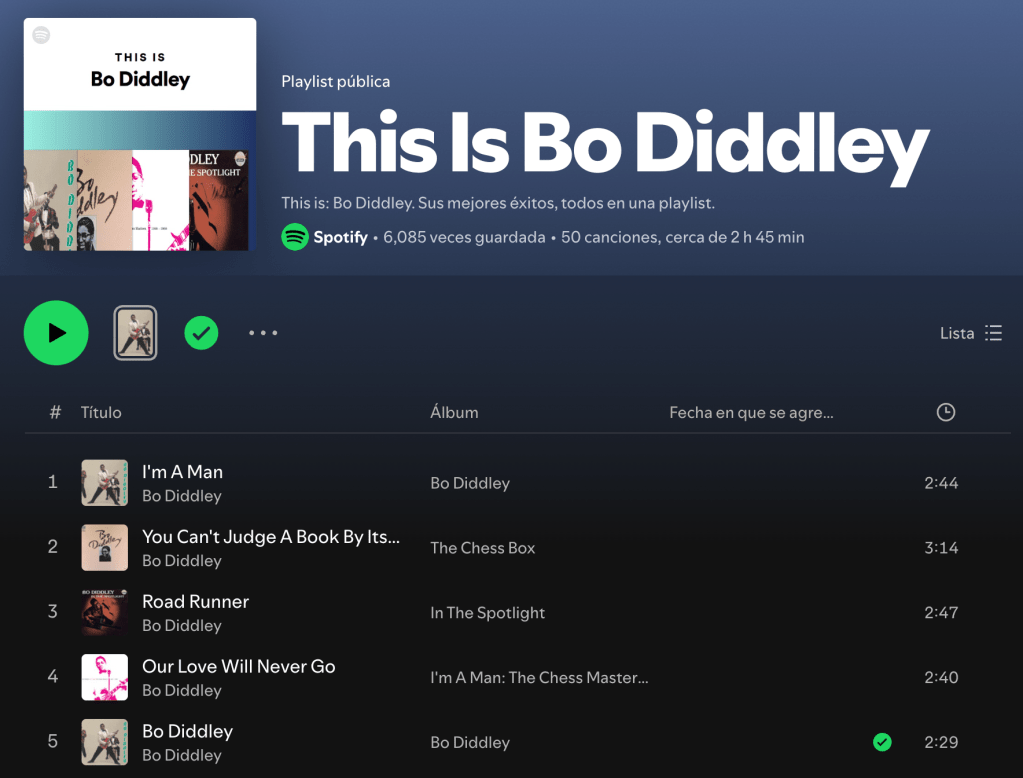Viewport: 1023px width, 778px height.
Task: Click the clock duration column icon
Action: pos(945,412)
